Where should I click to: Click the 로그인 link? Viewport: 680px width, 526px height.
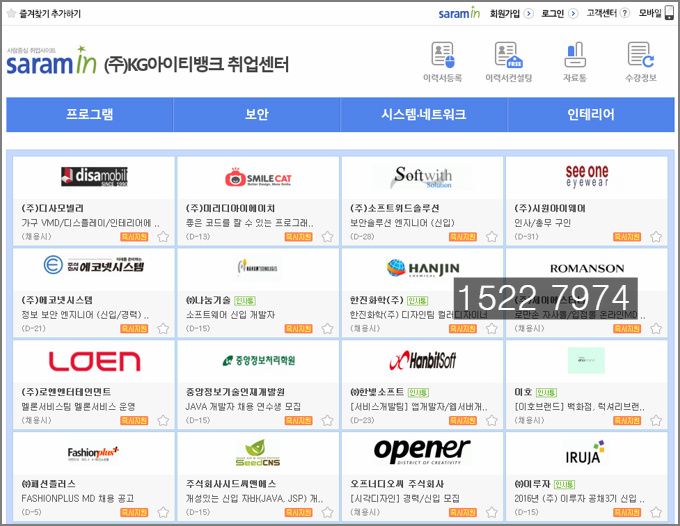[x=553, y=13]
